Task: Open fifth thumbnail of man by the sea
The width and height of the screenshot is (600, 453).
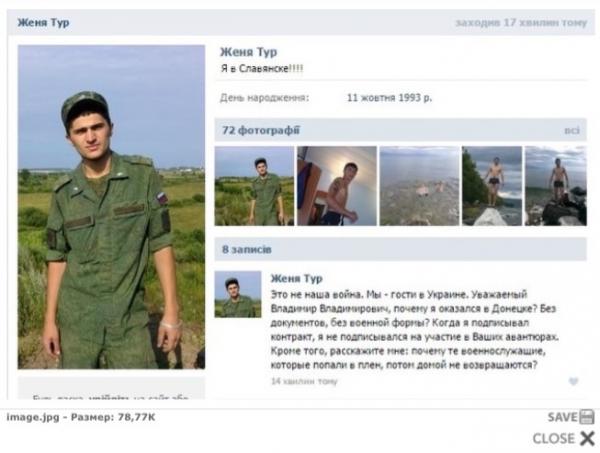Action: [x=556, y=186]
